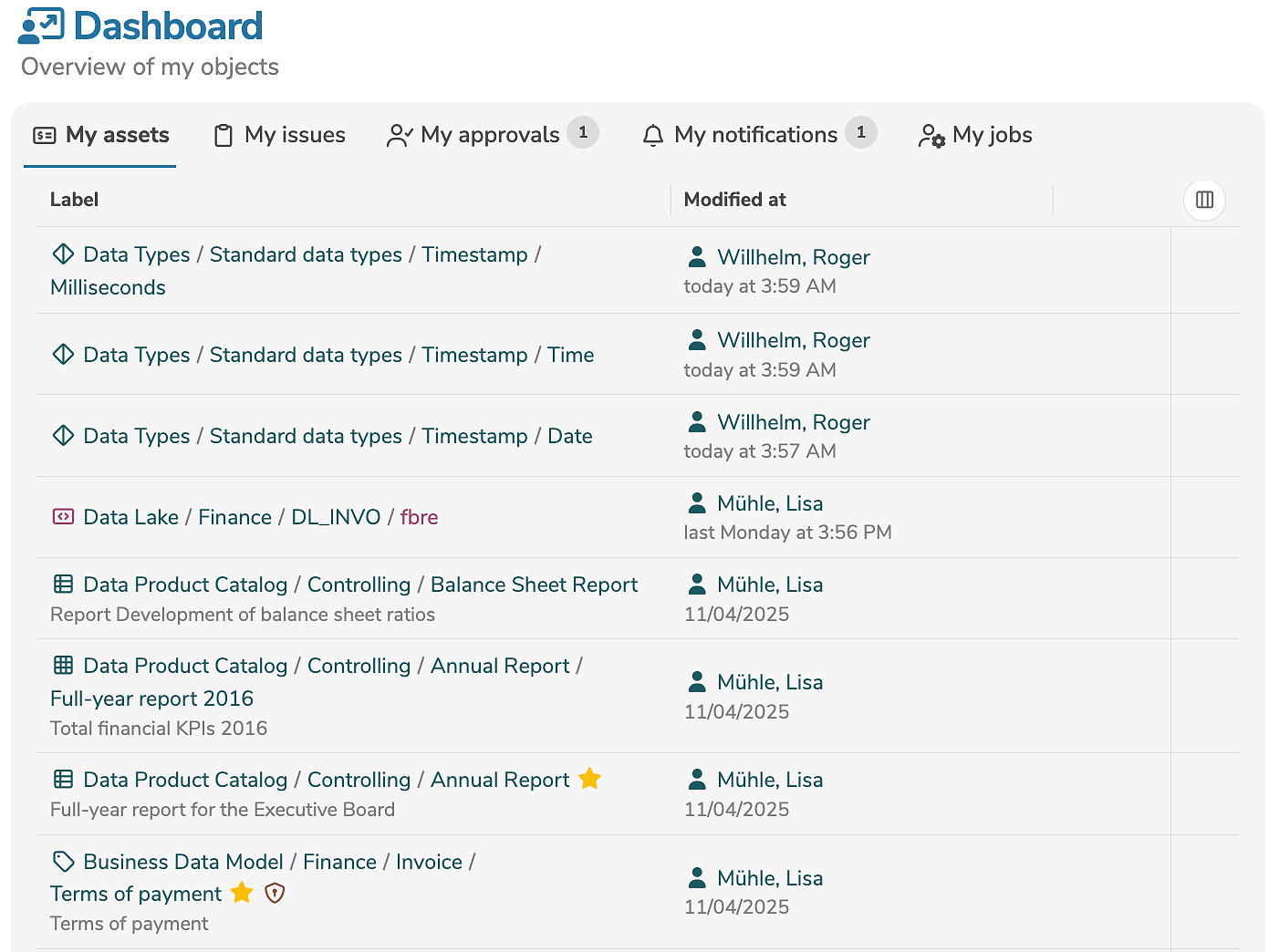The height and width of the screenshot is (952, 1279).
Task: Switch to the My issues tab
Action: (x=279, y=135)
